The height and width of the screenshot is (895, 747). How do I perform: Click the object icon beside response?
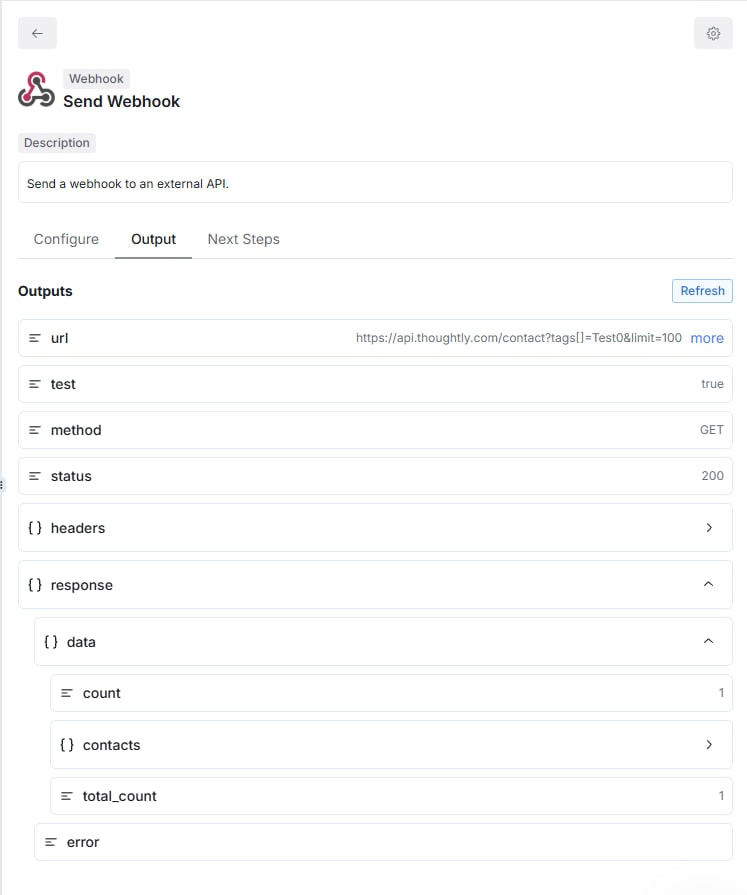tap(38, 584)
